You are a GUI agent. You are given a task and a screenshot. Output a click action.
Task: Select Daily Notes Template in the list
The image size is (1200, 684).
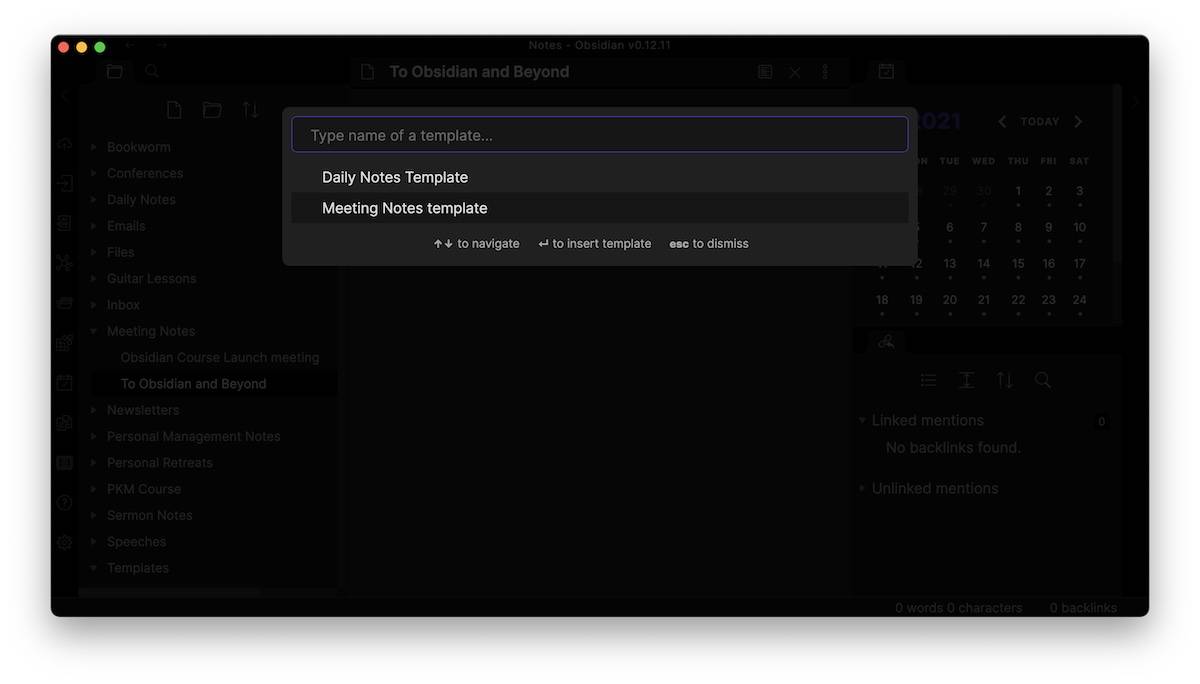coord(600,177)
